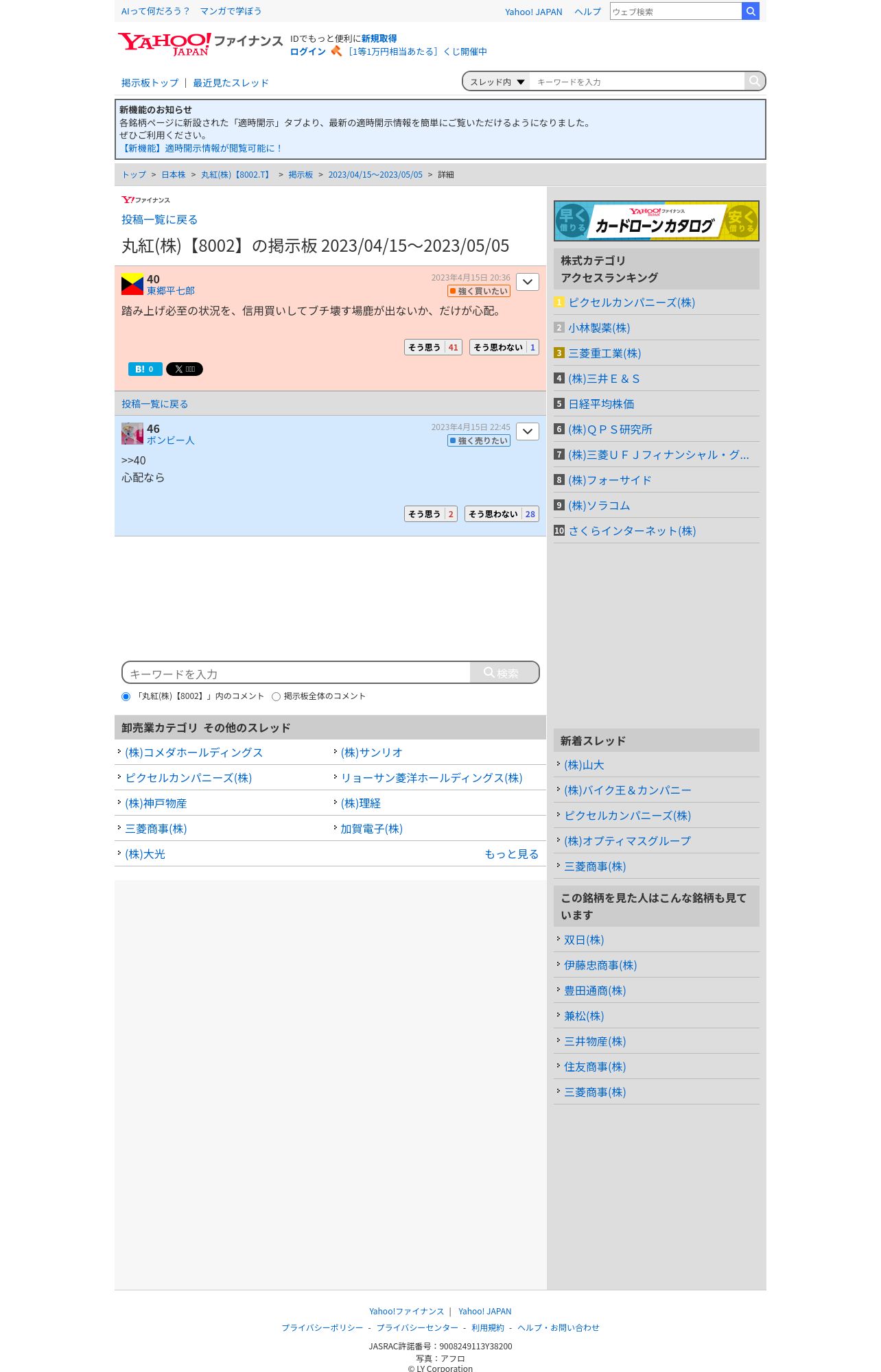Open ranking 3 三菱重工業(株)
881x1372 pixels.
point(604,353)
